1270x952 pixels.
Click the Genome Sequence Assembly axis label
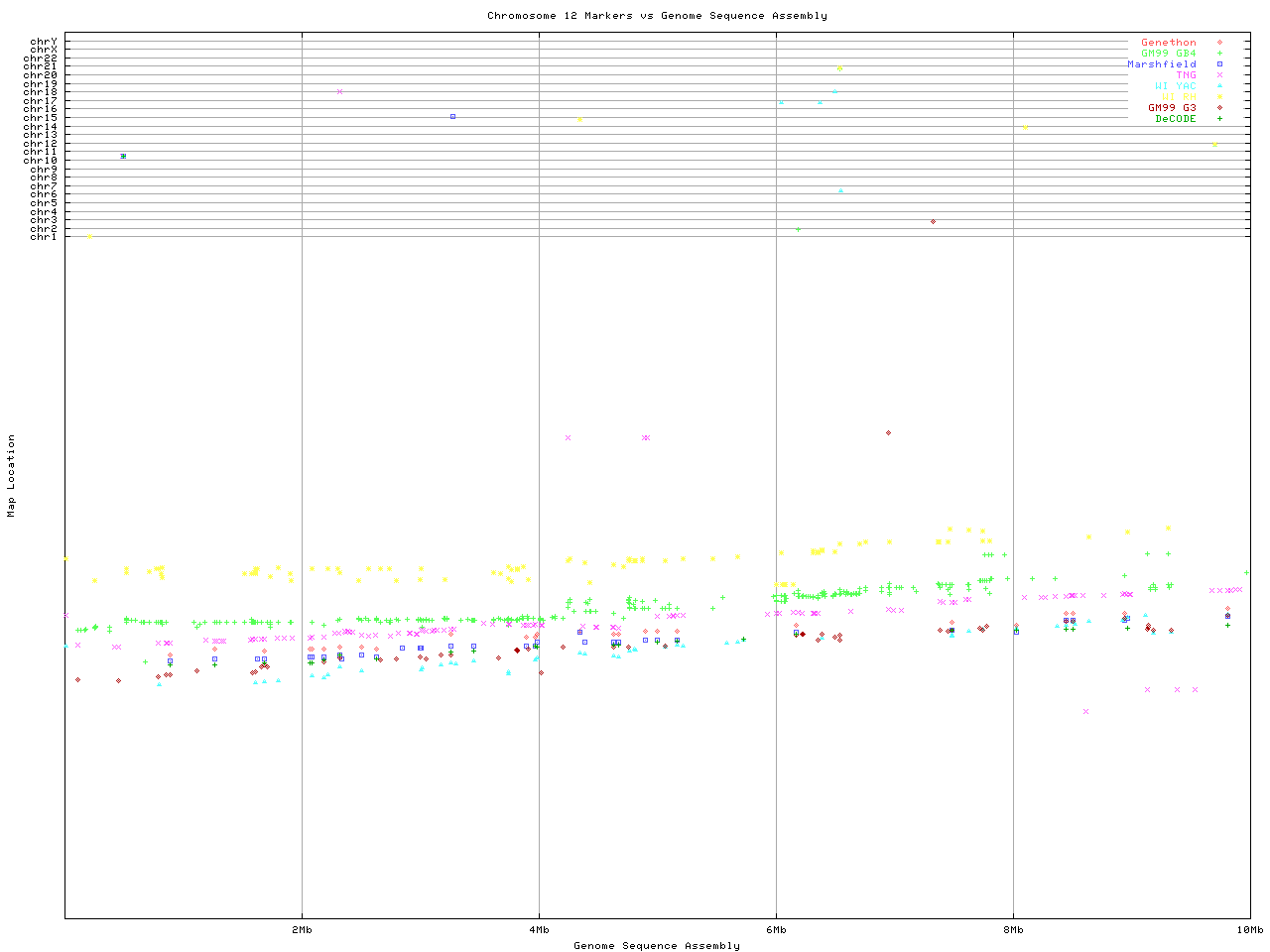click(657, 946)
